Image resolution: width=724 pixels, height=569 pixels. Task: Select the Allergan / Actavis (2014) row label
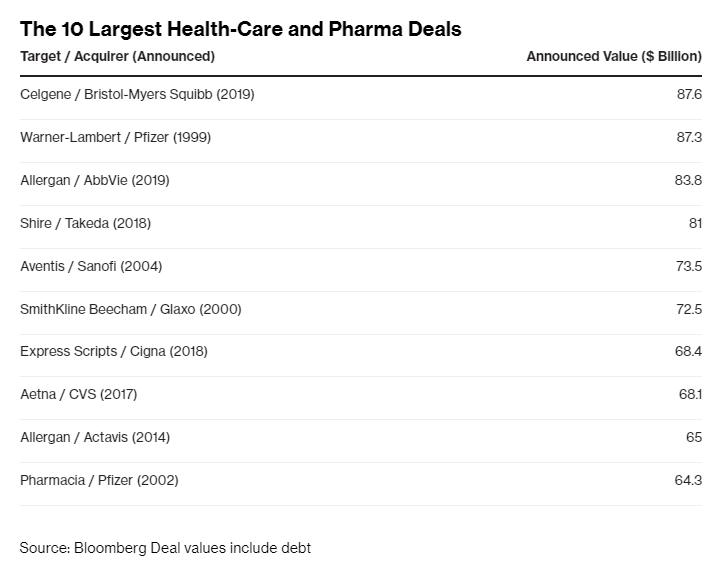point(95,437)
